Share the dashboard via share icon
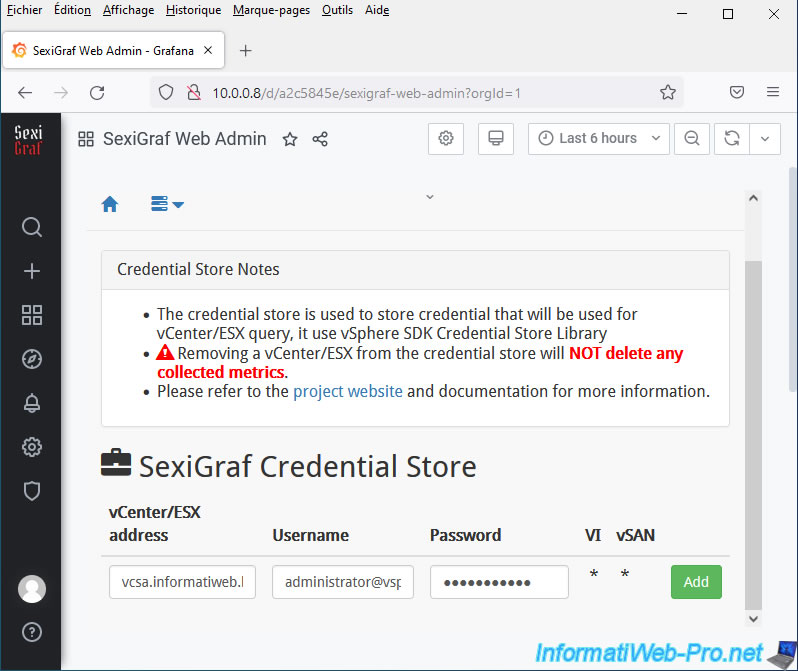This screenshot has width=798, height=671. [320, 139]
